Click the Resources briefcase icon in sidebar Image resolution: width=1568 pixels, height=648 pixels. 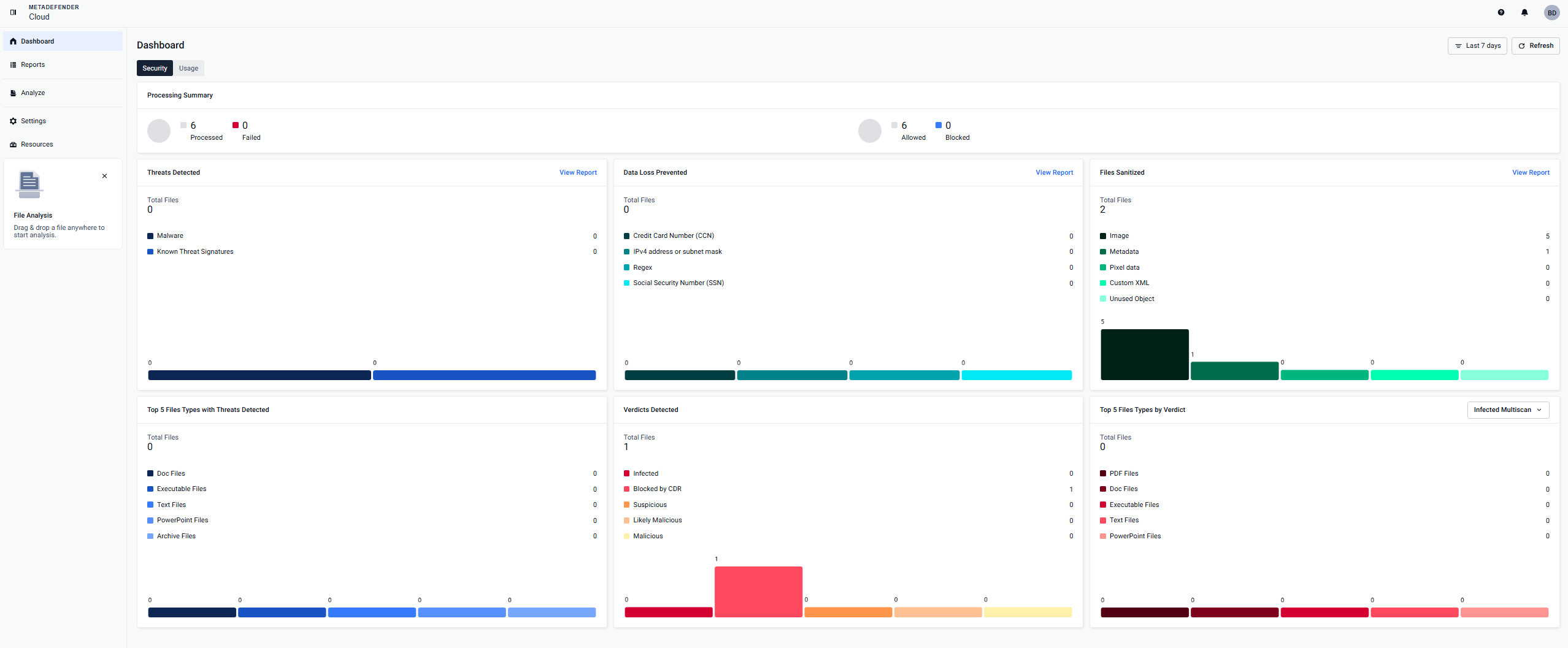click(13, 145)
